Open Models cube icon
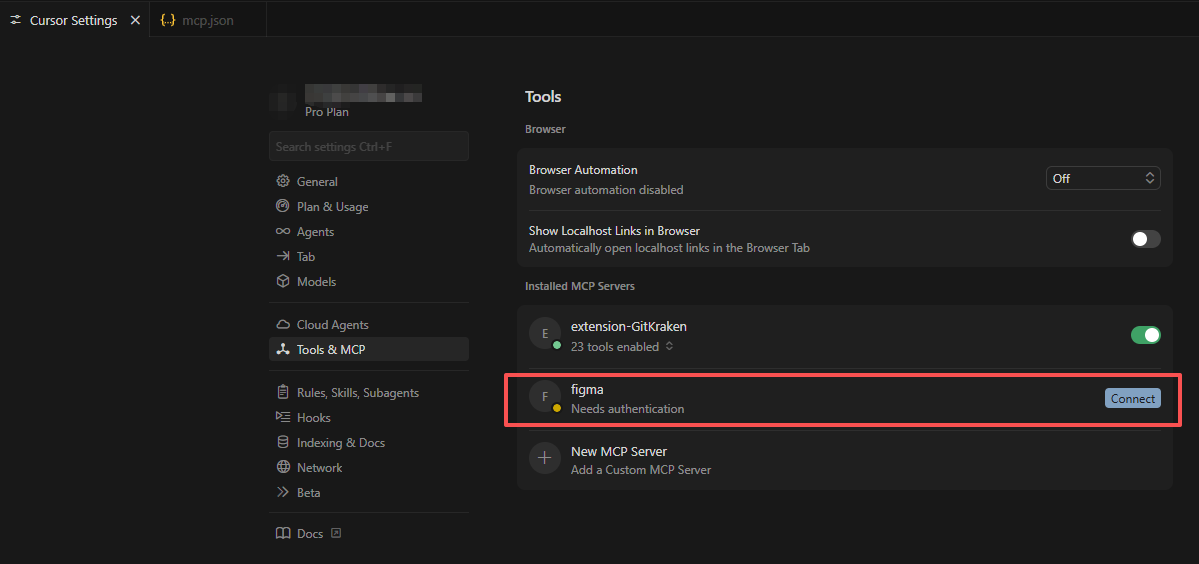Image resolution: width=1199 pixels, height=564 pixels. [283, 281]
